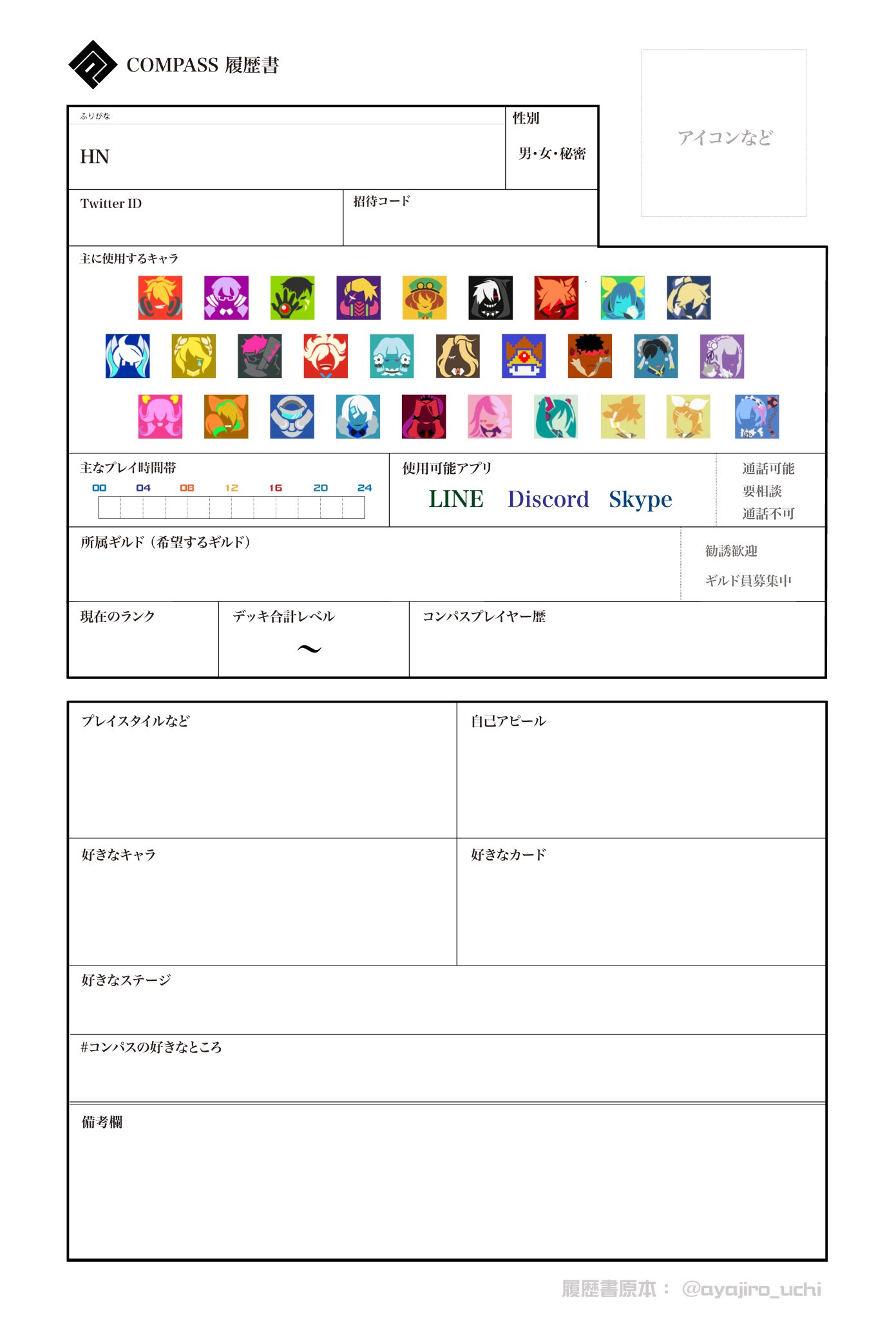896x1319 pixels.
Task: Click the プレイスタイルなど box
Action: (262, 770)
